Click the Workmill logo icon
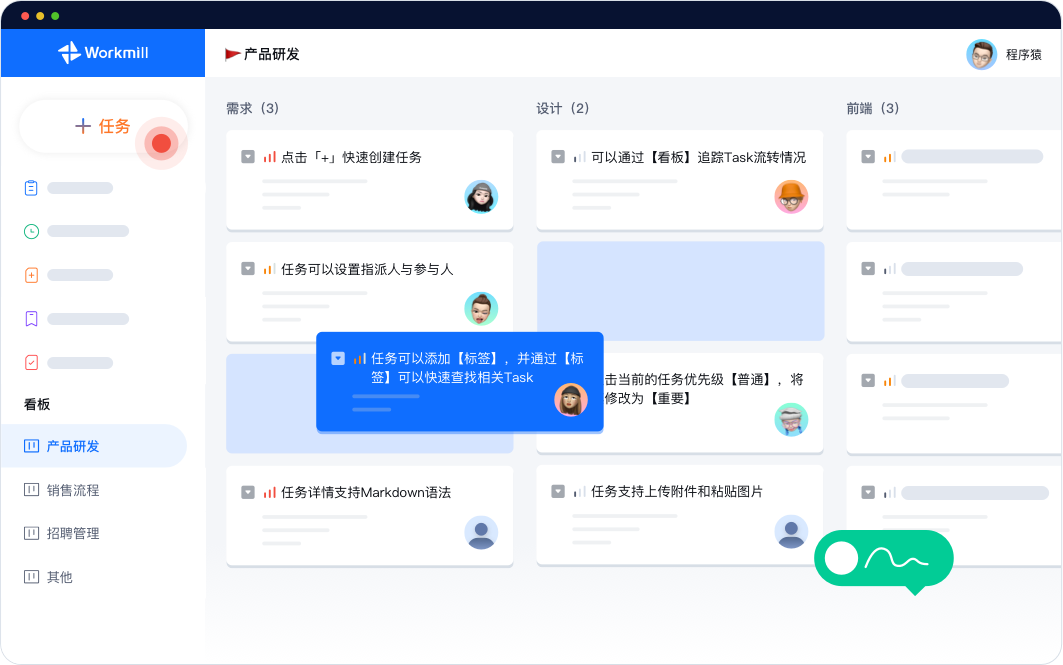The height and width of the screenshot is (665, 1063). pyautogui.click(x=68, y=53)
